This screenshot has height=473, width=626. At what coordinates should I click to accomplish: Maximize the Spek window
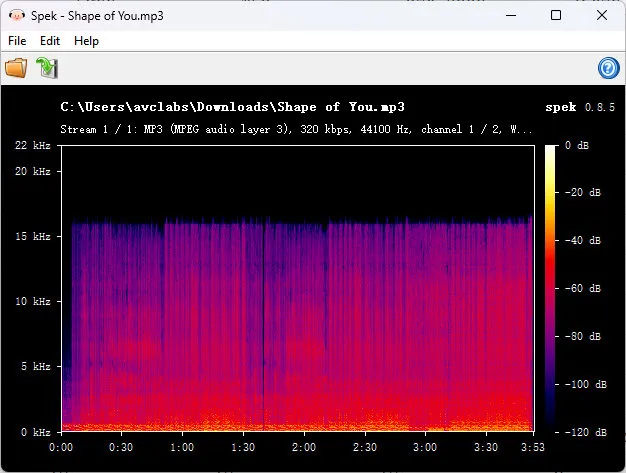556,16
